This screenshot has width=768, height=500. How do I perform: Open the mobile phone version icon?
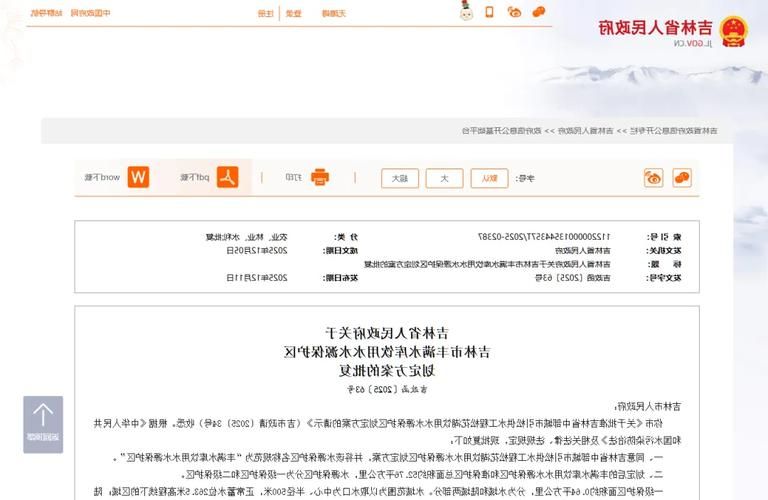pyautogui.click(x=489, y=12)
